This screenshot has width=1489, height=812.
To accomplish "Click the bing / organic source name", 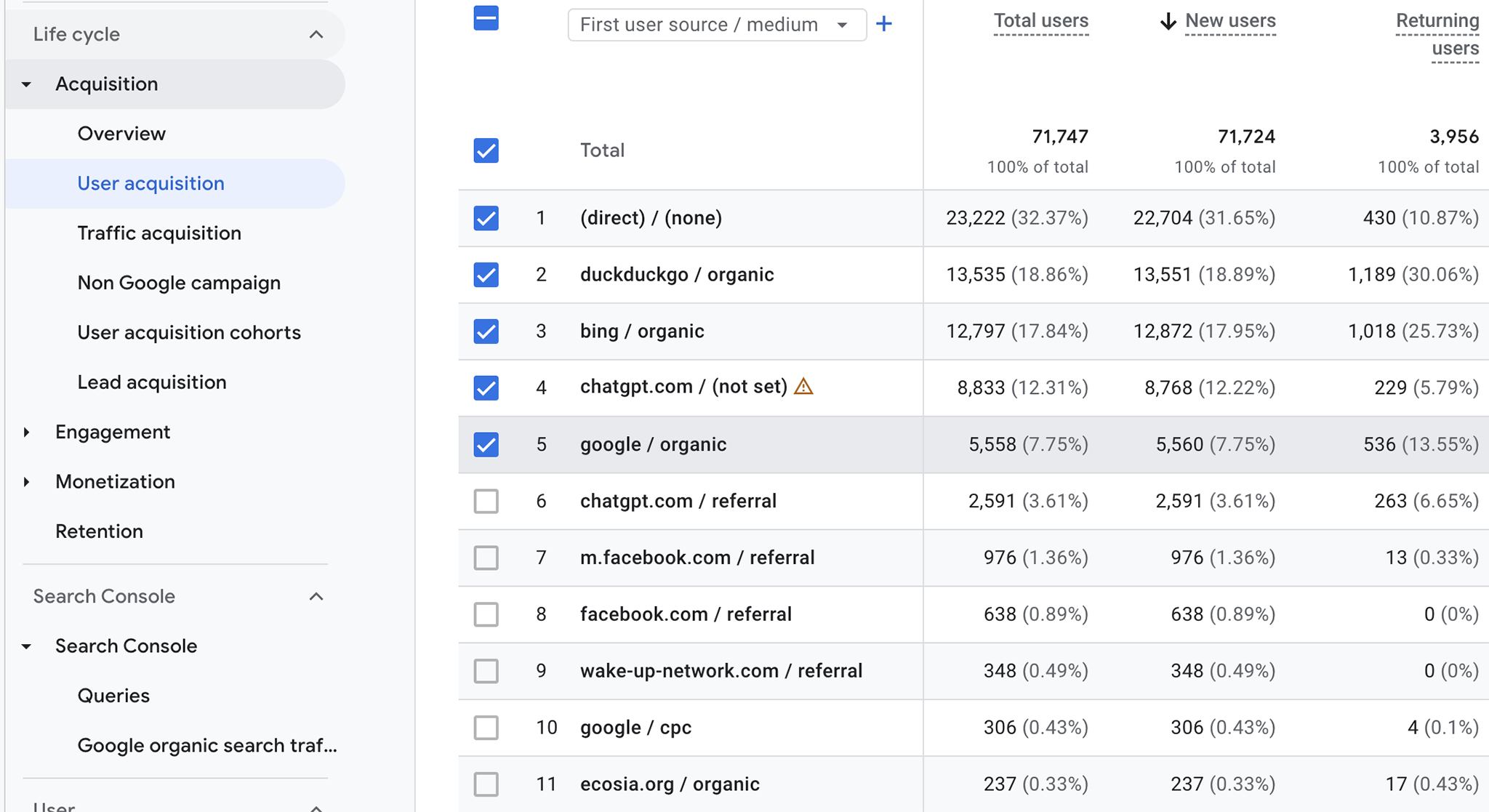I will point(642,331).
